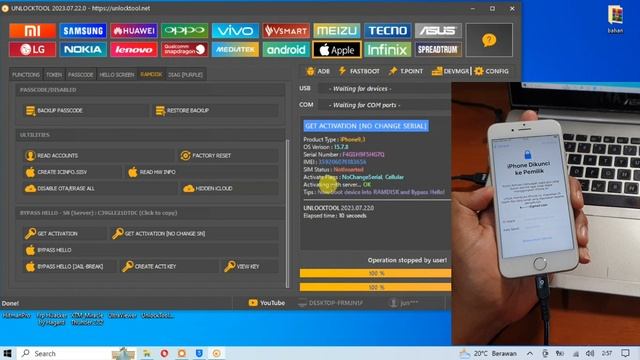Click the View Key button
The image size is (640, 360).
pyautogui.click(x=251, y=267)
